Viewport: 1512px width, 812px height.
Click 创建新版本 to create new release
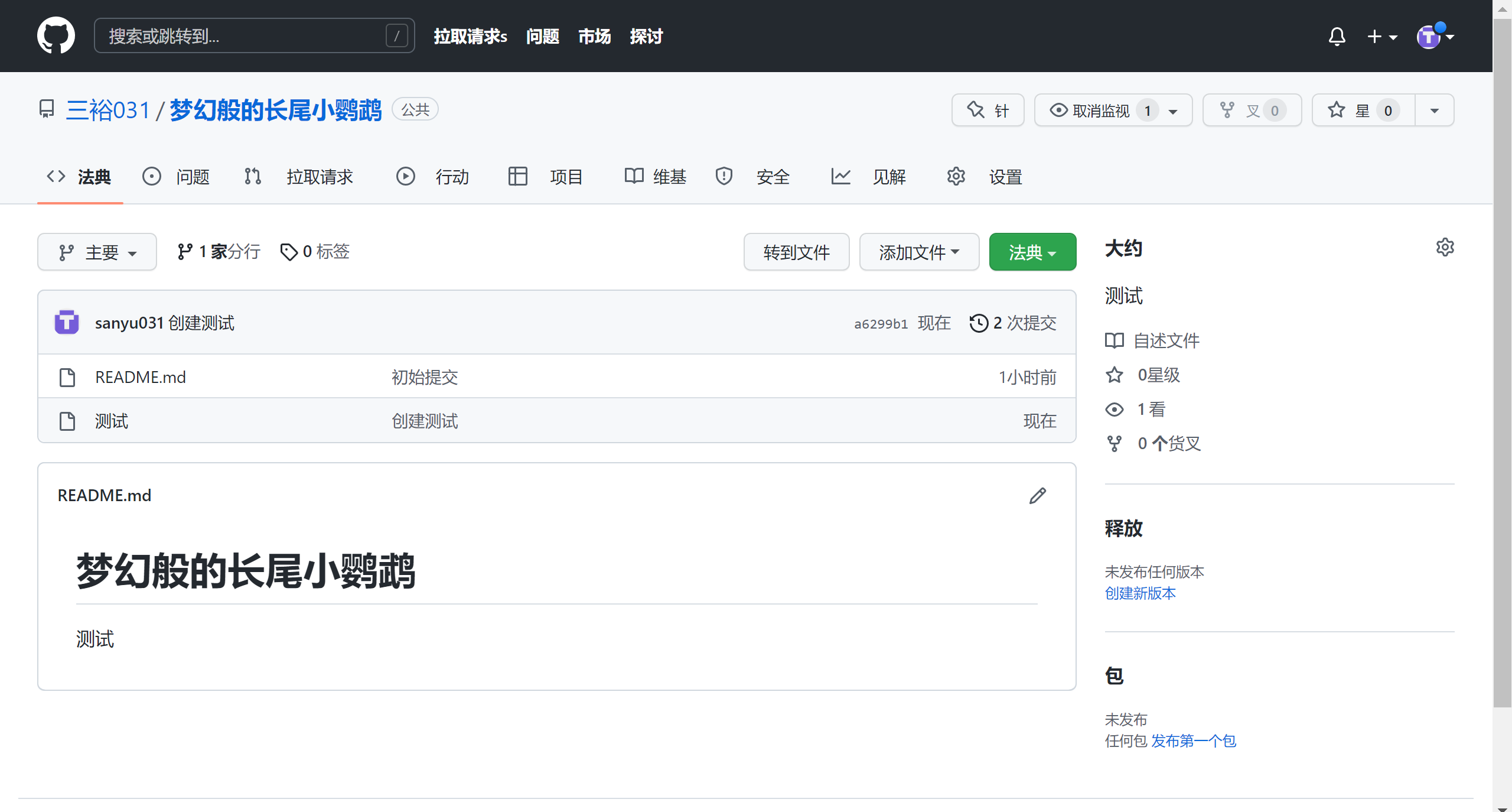(1140, 593)
